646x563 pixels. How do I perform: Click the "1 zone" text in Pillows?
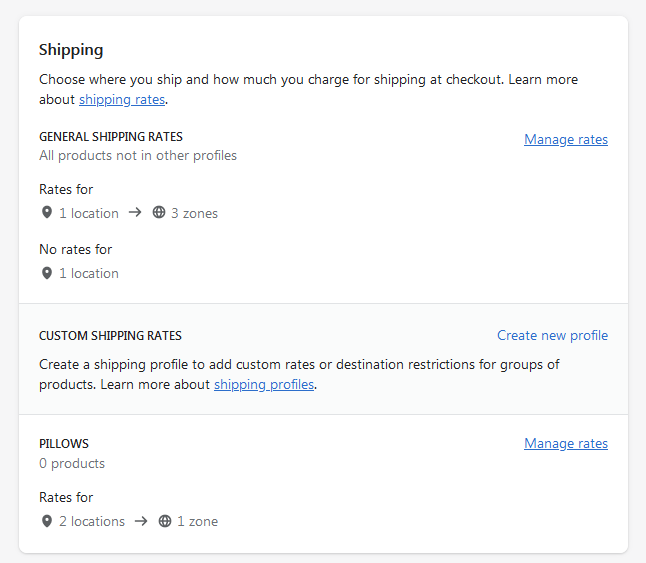pos(197,521)
